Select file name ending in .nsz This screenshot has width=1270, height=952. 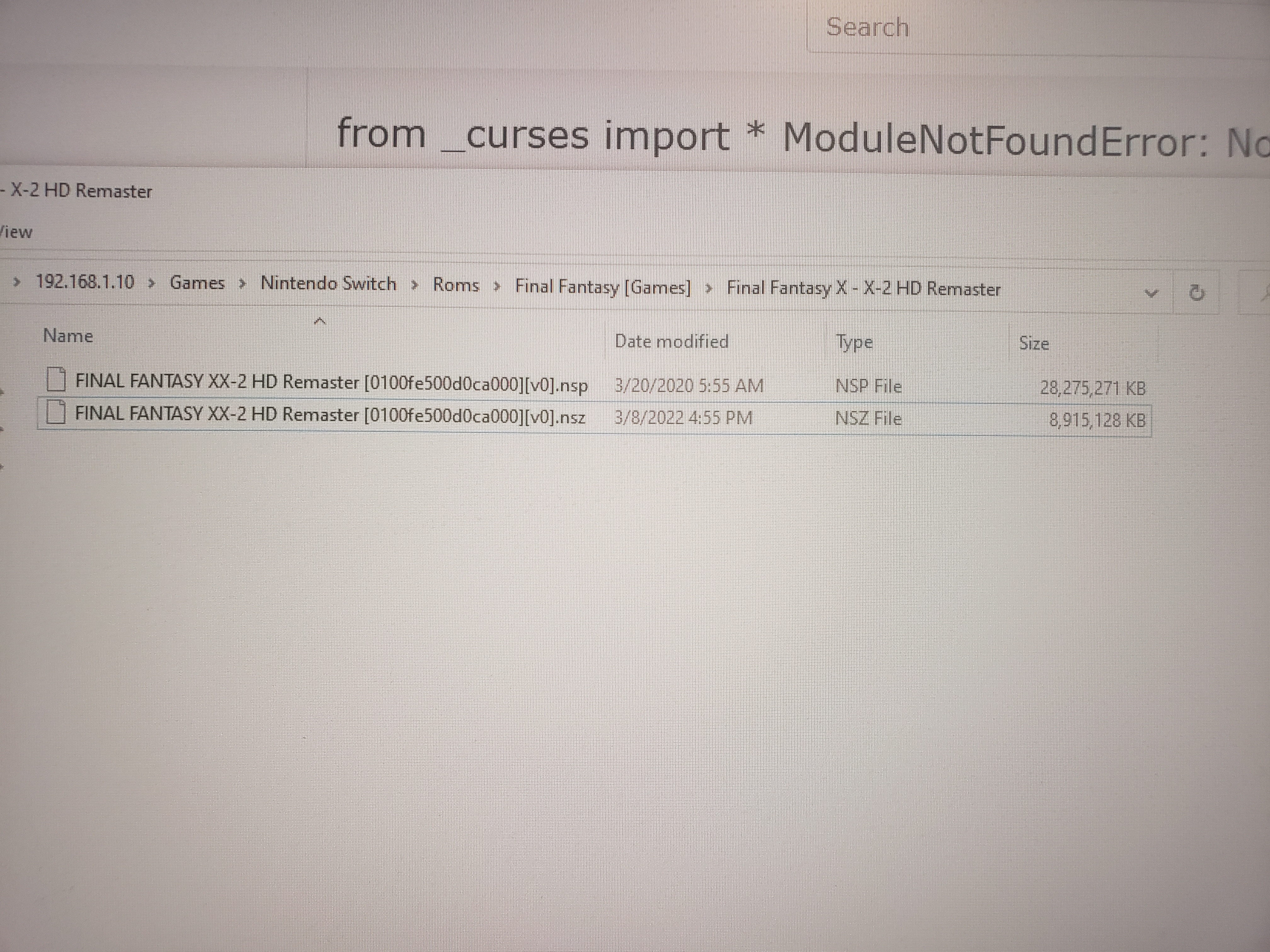click(x=330, y=415)
